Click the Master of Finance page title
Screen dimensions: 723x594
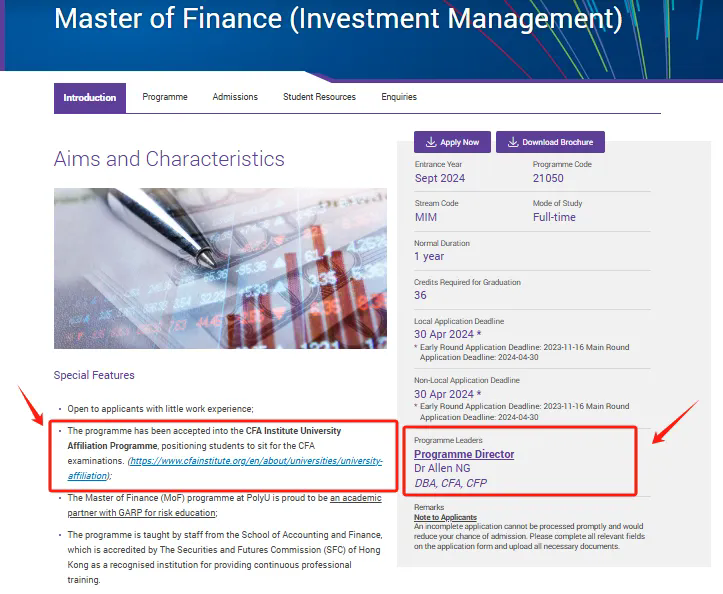tap(338, 18)
